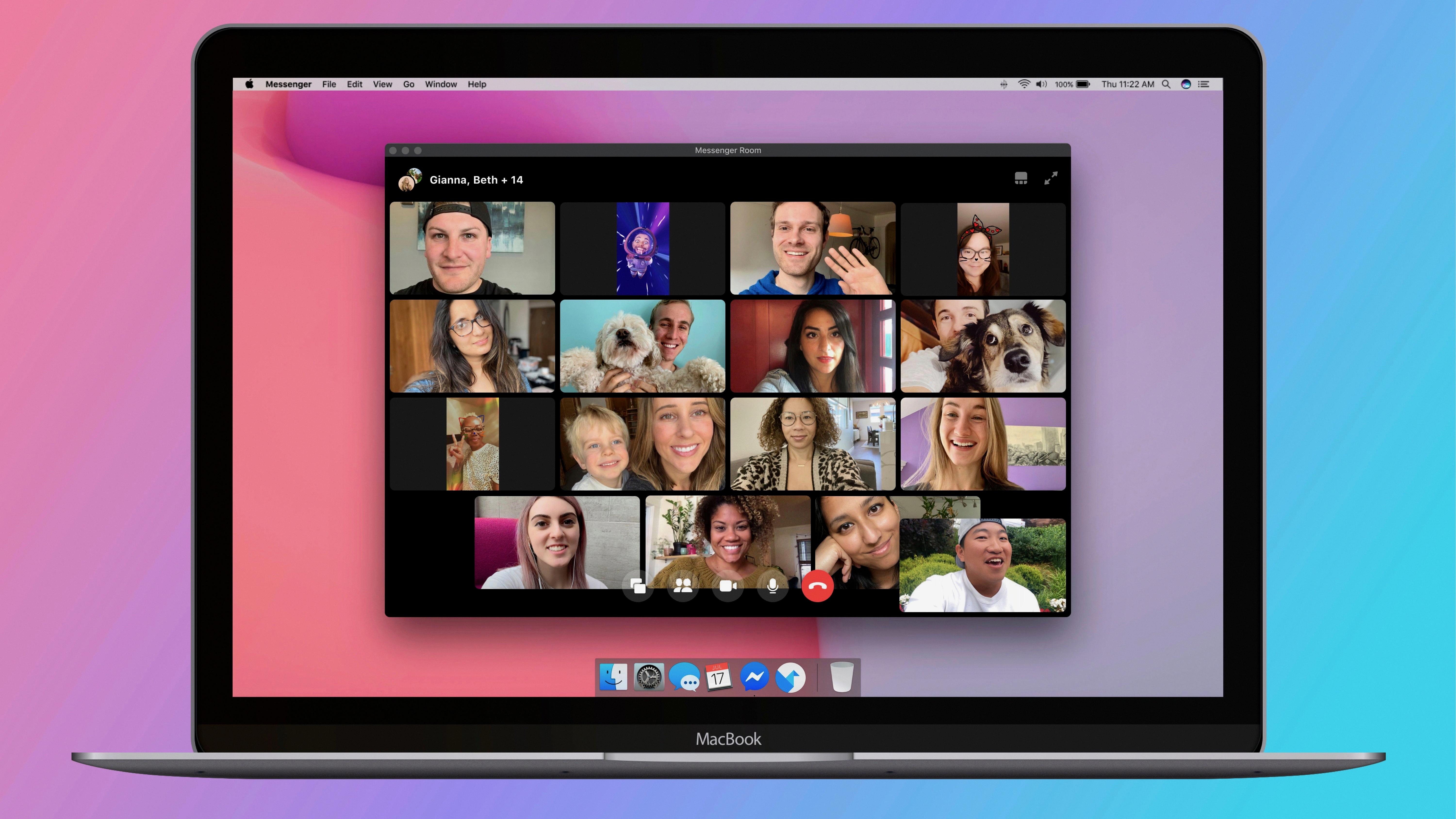
Task: Click the Gianna, Beth + 14 room title
Action: (x=476, y=180)
